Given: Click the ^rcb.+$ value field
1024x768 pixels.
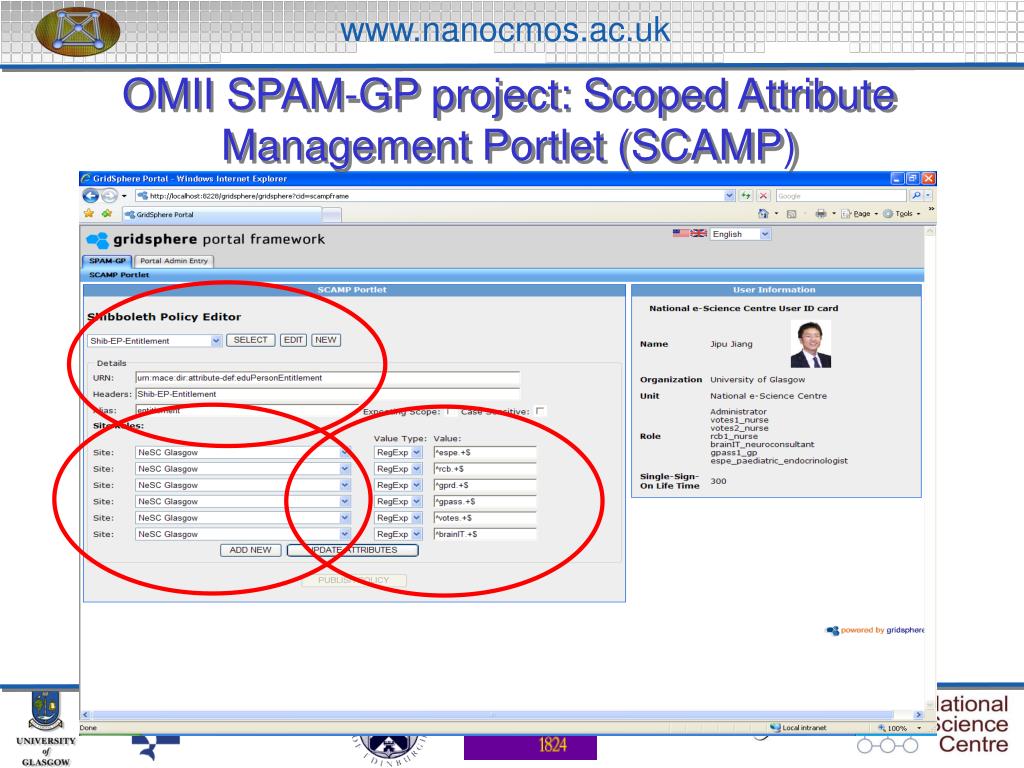Looking at the screenshot, I should 485,469.
